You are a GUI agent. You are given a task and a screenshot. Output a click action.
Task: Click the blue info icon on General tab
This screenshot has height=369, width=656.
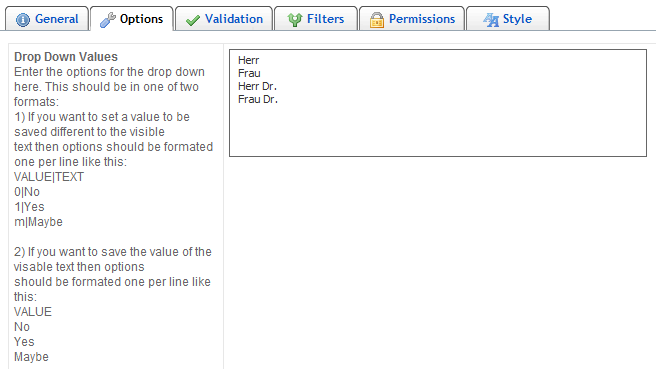click(x=23, y=20)
